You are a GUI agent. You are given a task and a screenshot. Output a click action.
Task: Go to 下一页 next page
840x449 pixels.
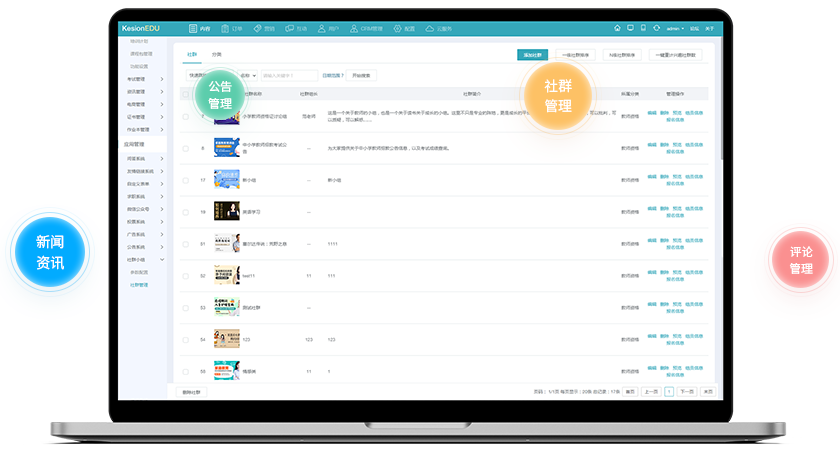[686, 392]
